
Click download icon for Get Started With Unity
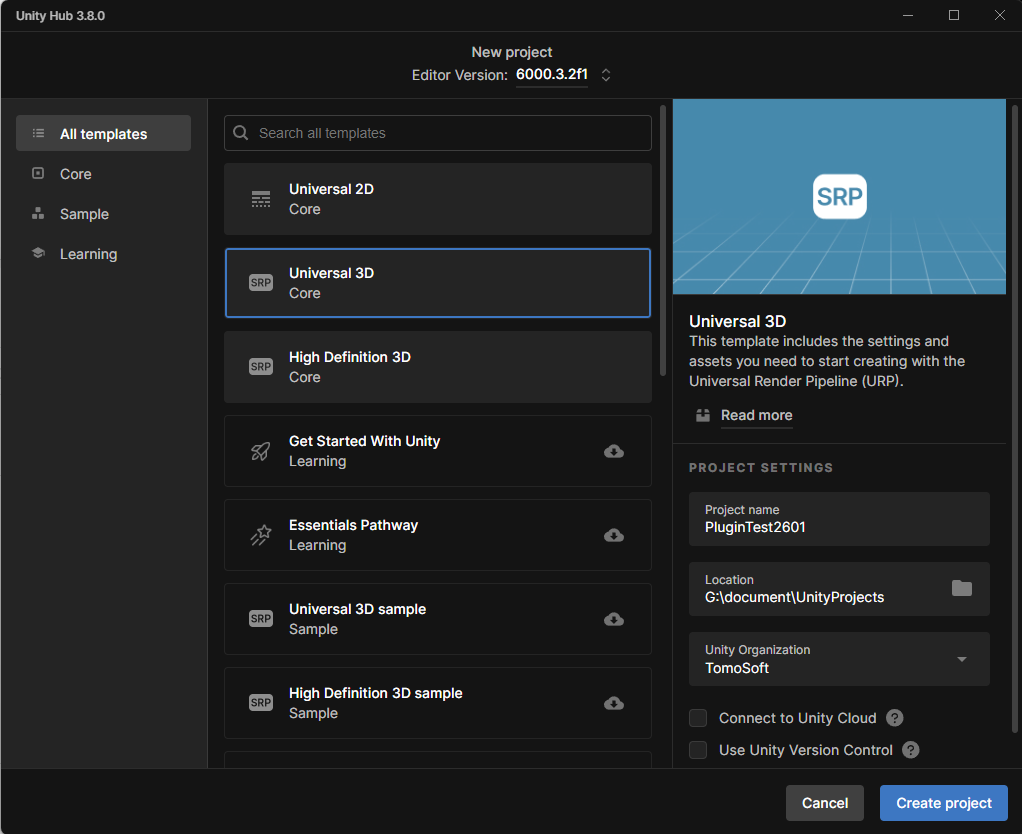[614, 451]
